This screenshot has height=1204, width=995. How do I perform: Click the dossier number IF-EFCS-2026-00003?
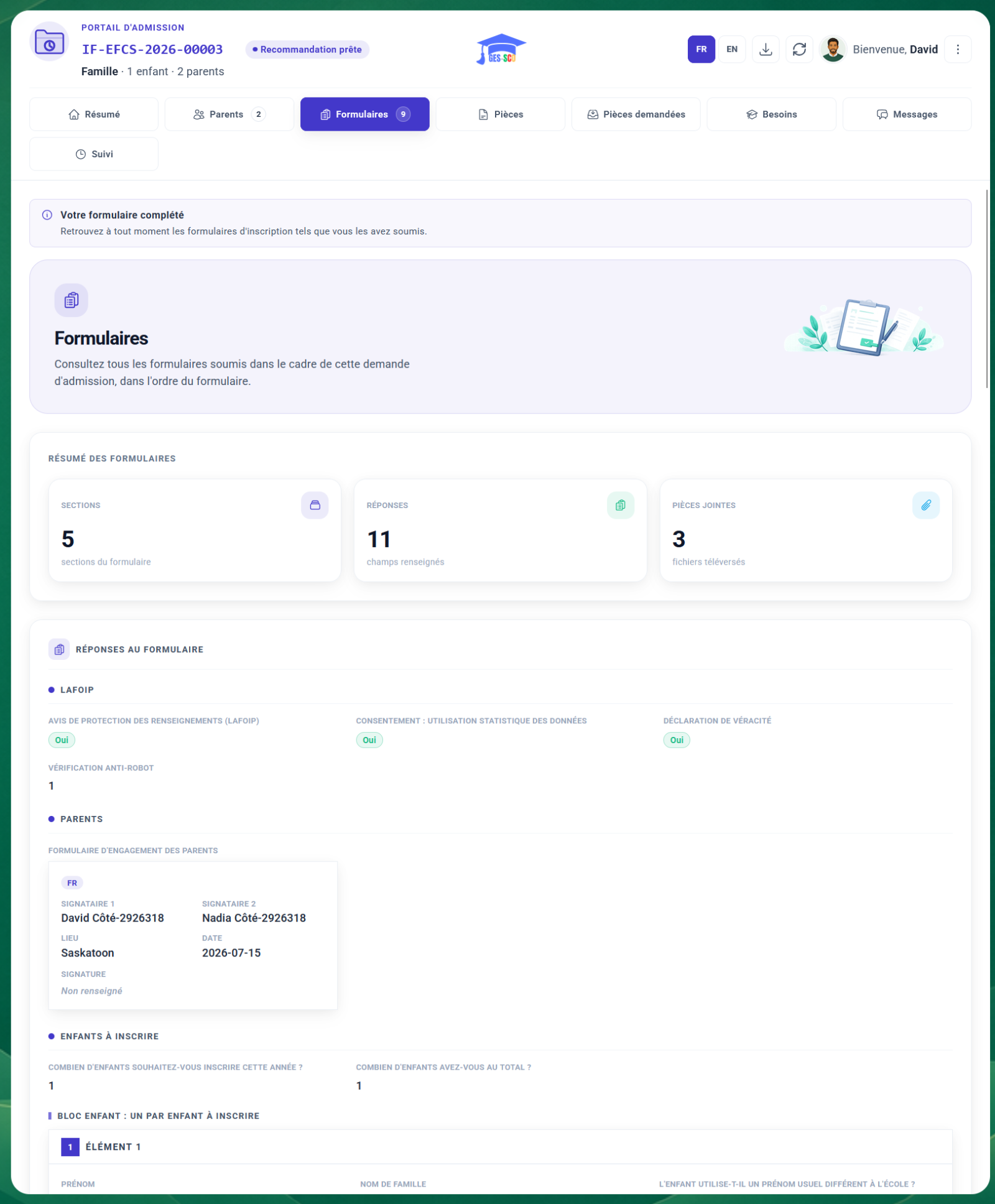click(152, 49)
